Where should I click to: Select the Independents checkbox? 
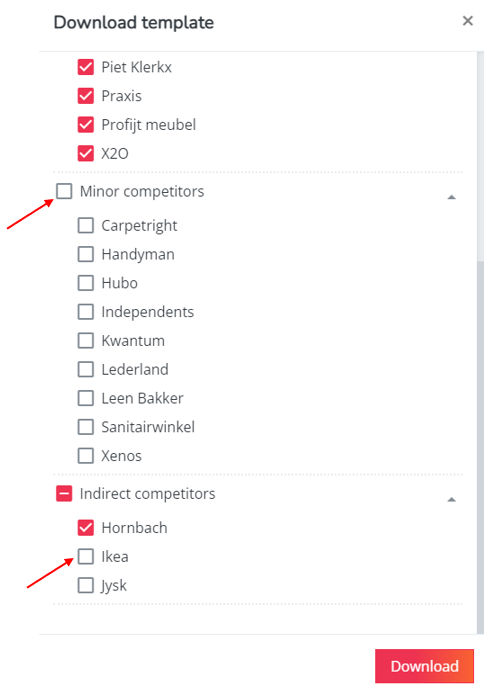[86, 312]
